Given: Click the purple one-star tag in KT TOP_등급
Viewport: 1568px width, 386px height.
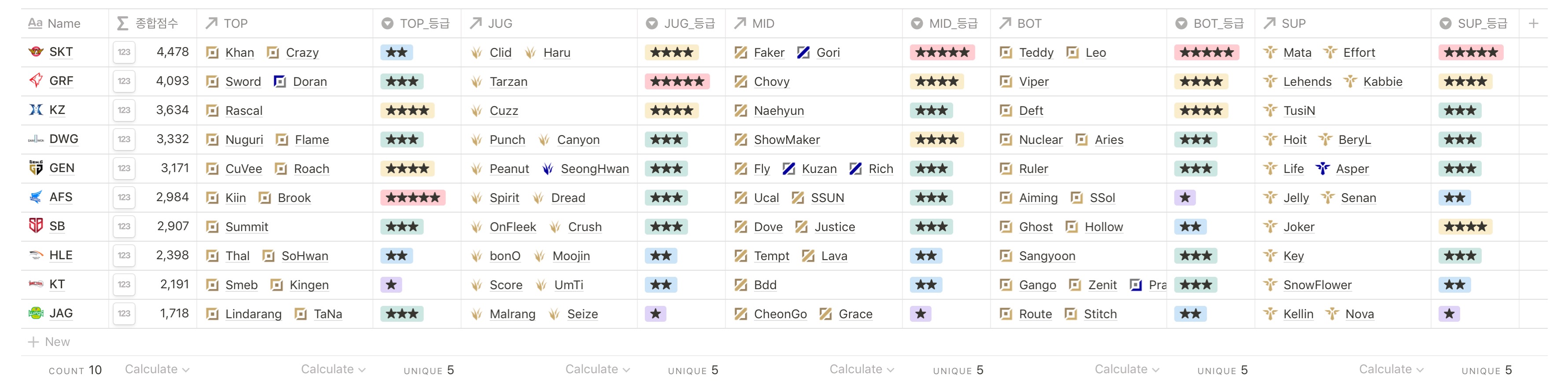Looking at the screenshot, I should [x=391, y=284].
